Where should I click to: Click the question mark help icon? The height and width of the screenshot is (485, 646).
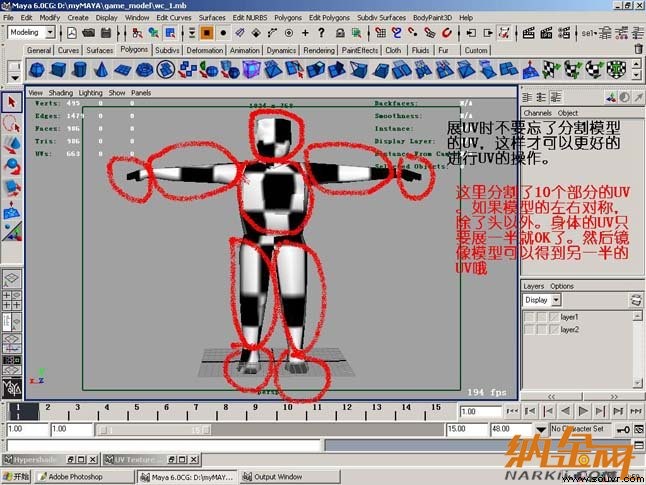pyautogui.click(x=321, y=33)
